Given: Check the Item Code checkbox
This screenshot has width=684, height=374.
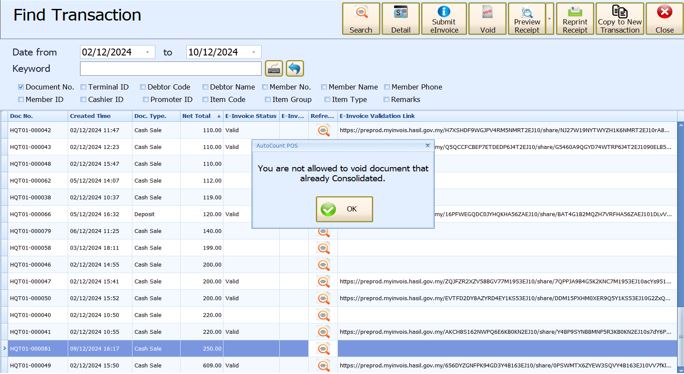Looking at the screenshot, I should [205, 100].
